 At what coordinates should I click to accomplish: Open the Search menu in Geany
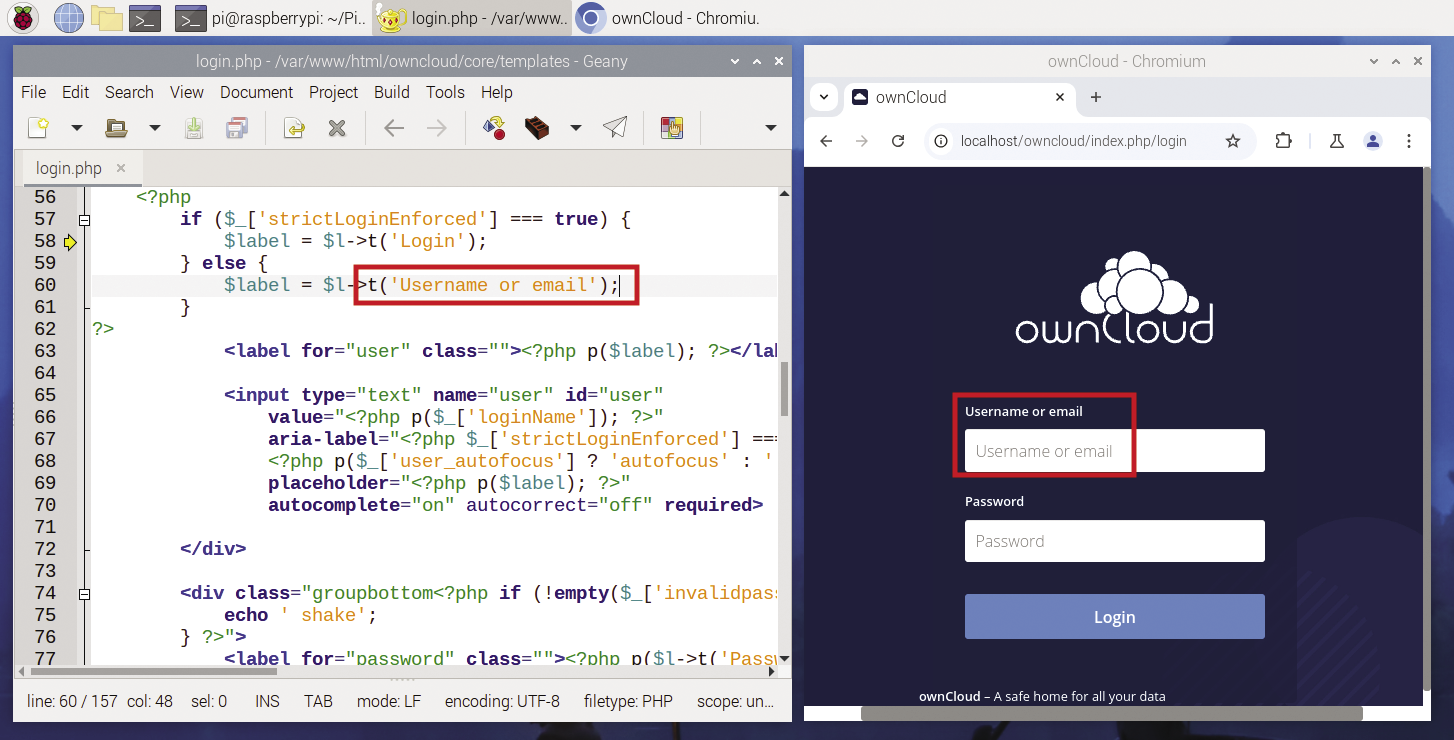[129, 92]
